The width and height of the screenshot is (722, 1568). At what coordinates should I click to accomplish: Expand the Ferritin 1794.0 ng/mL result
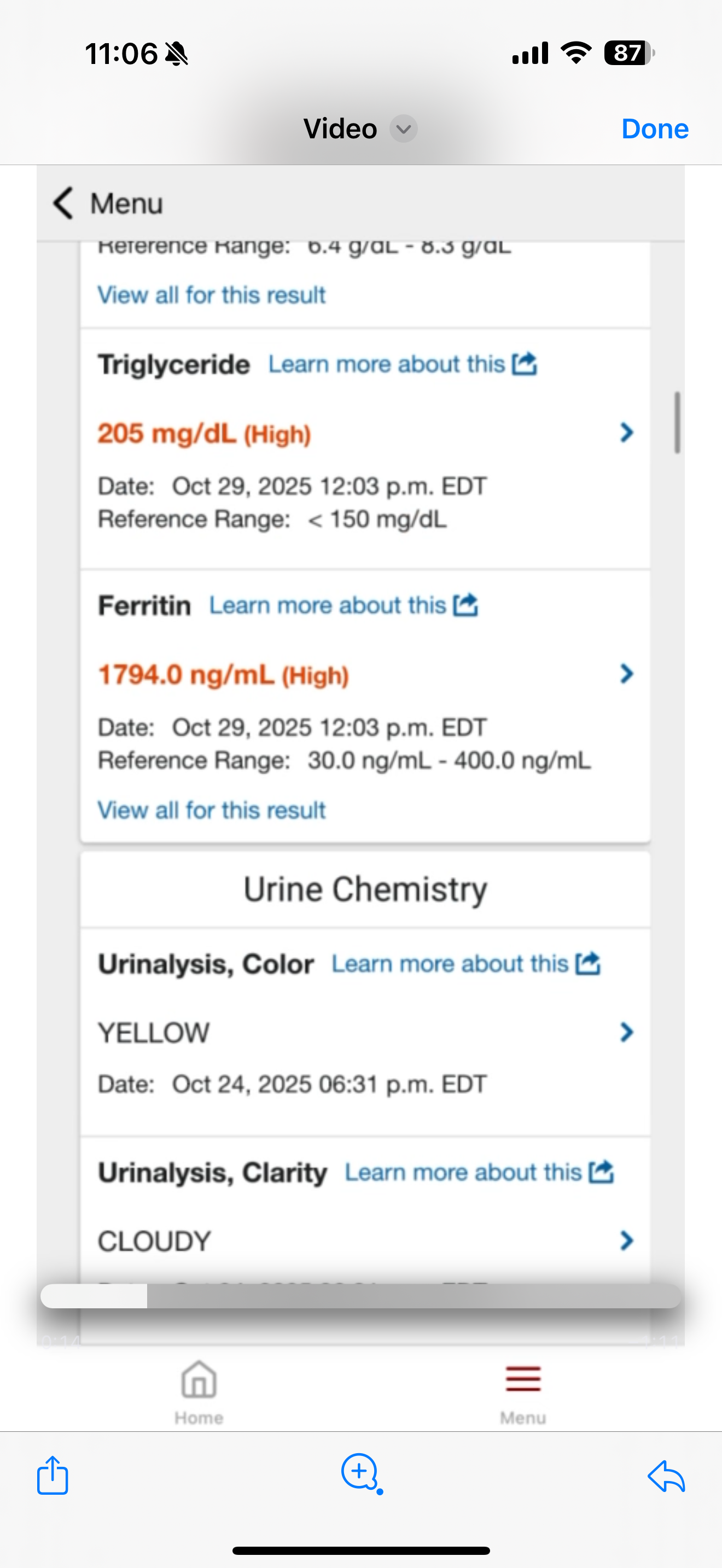coord(626,674)
